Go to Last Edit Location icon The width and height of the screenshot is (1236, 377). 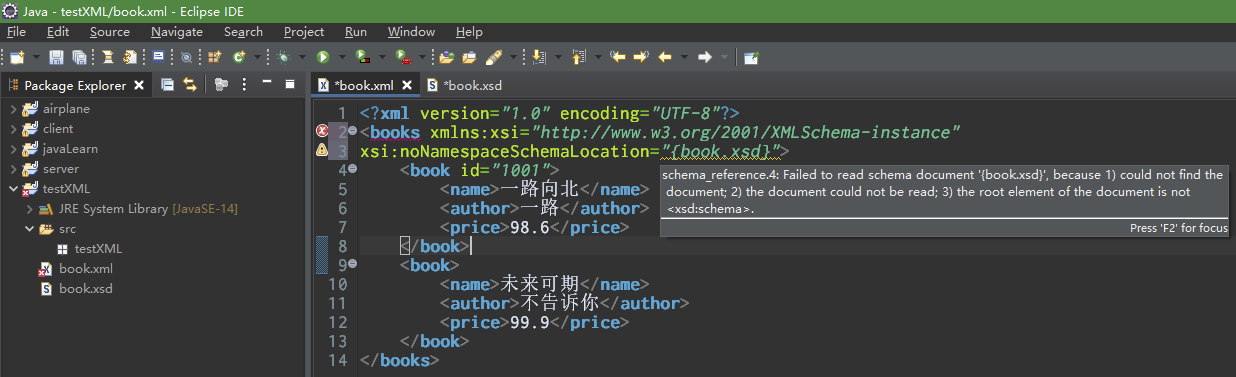point(618,57)
